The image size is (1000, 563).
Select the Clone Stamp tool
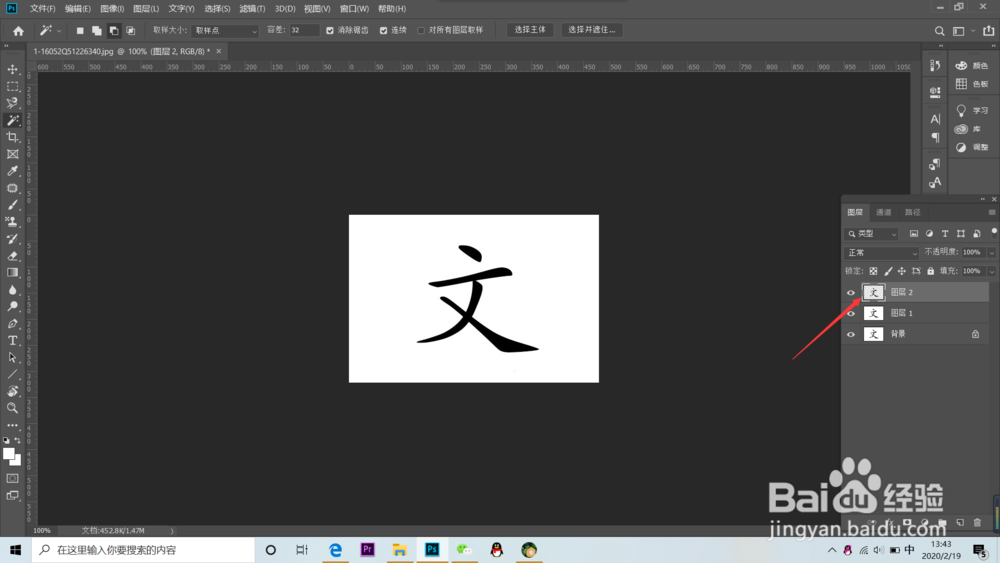(x=12, y=222)
